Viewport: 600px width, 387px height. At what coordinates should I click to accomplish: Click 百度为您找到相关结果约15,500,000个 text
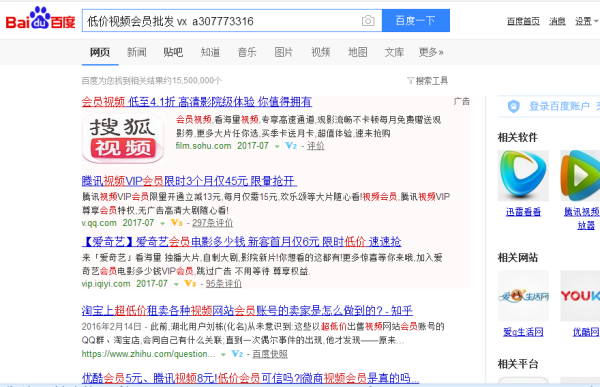pos(152,81)
